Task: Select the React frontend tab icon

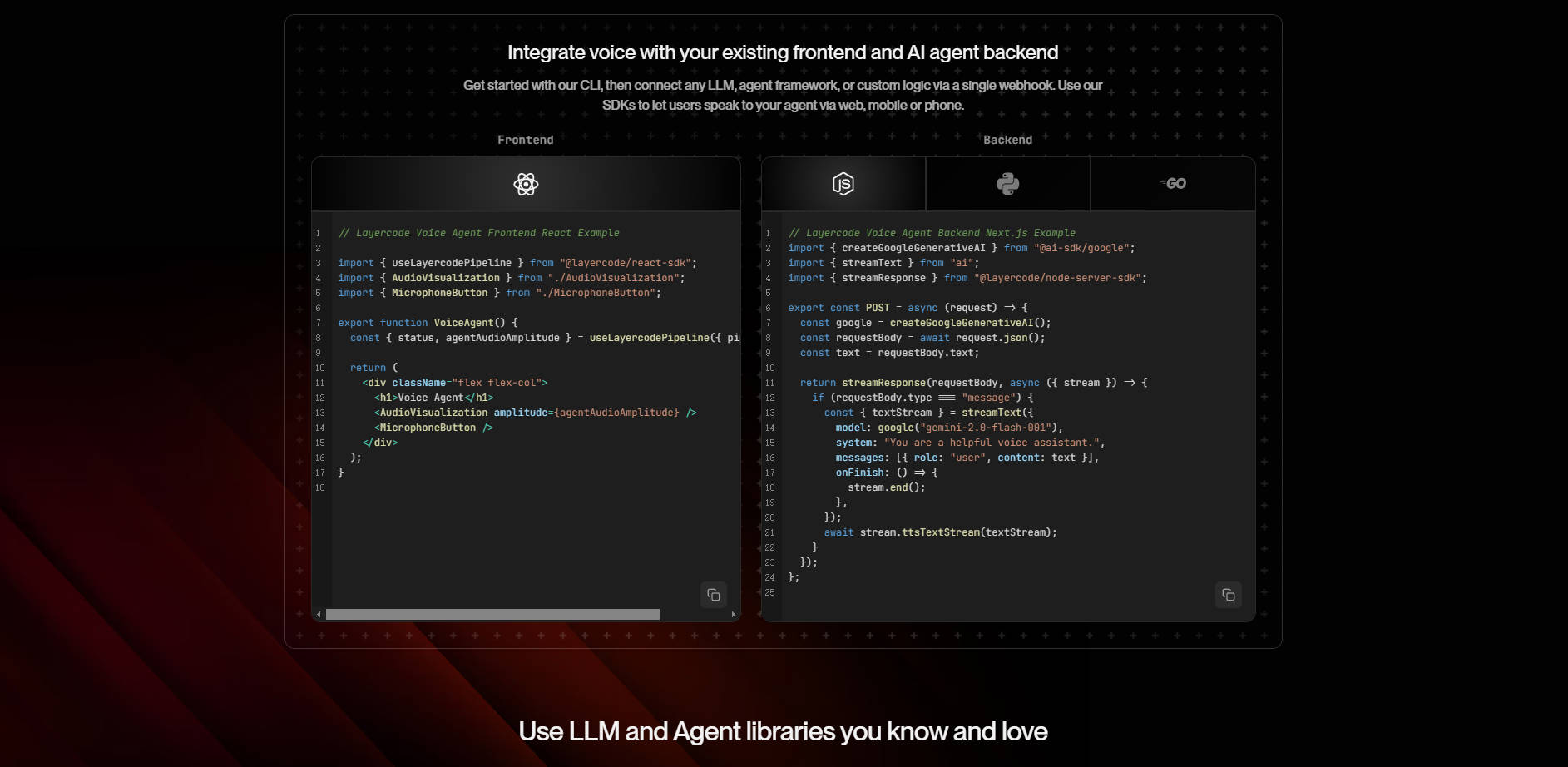Action: [526, 184]
